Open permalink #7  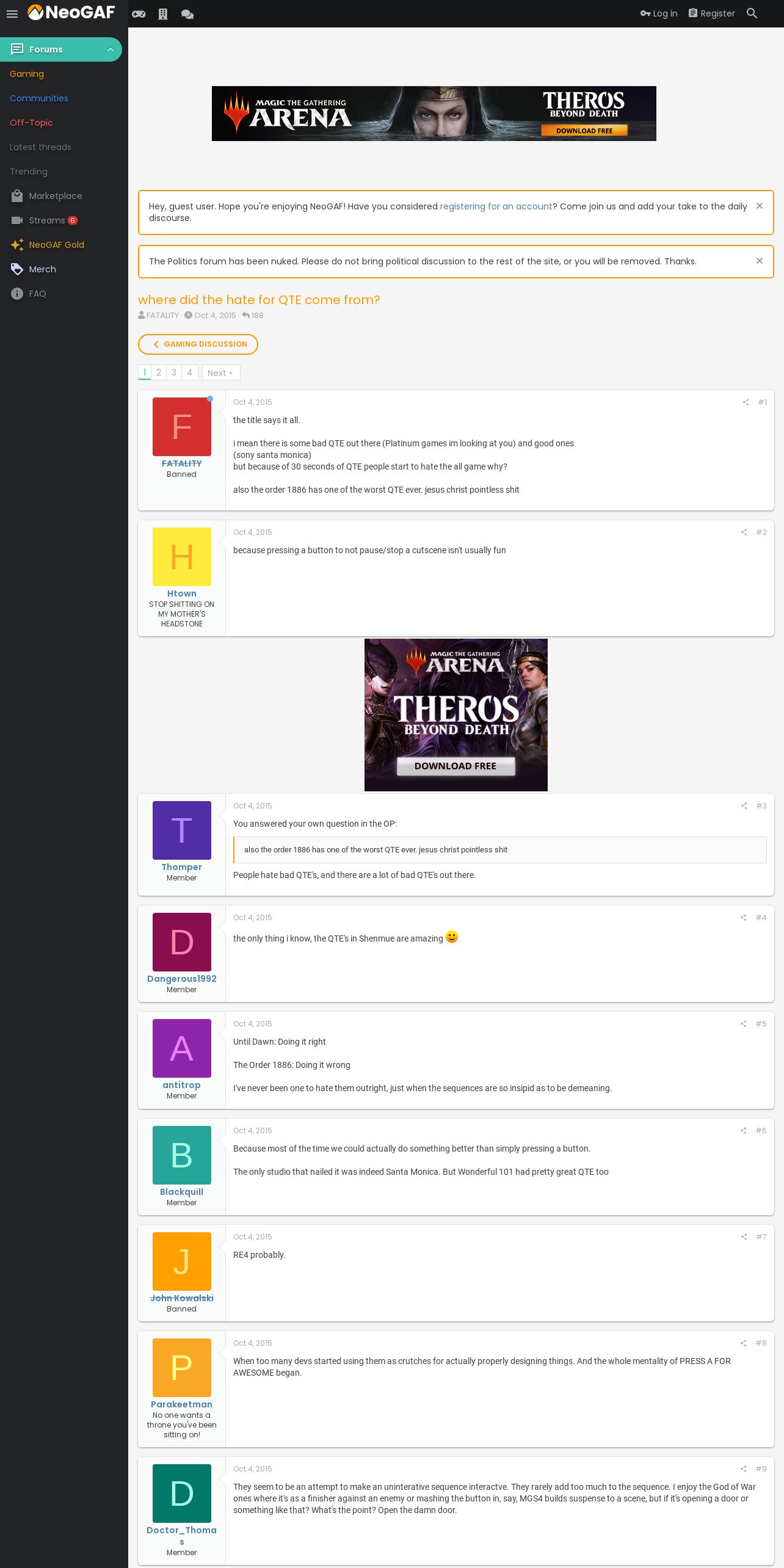coord(761,1237)
